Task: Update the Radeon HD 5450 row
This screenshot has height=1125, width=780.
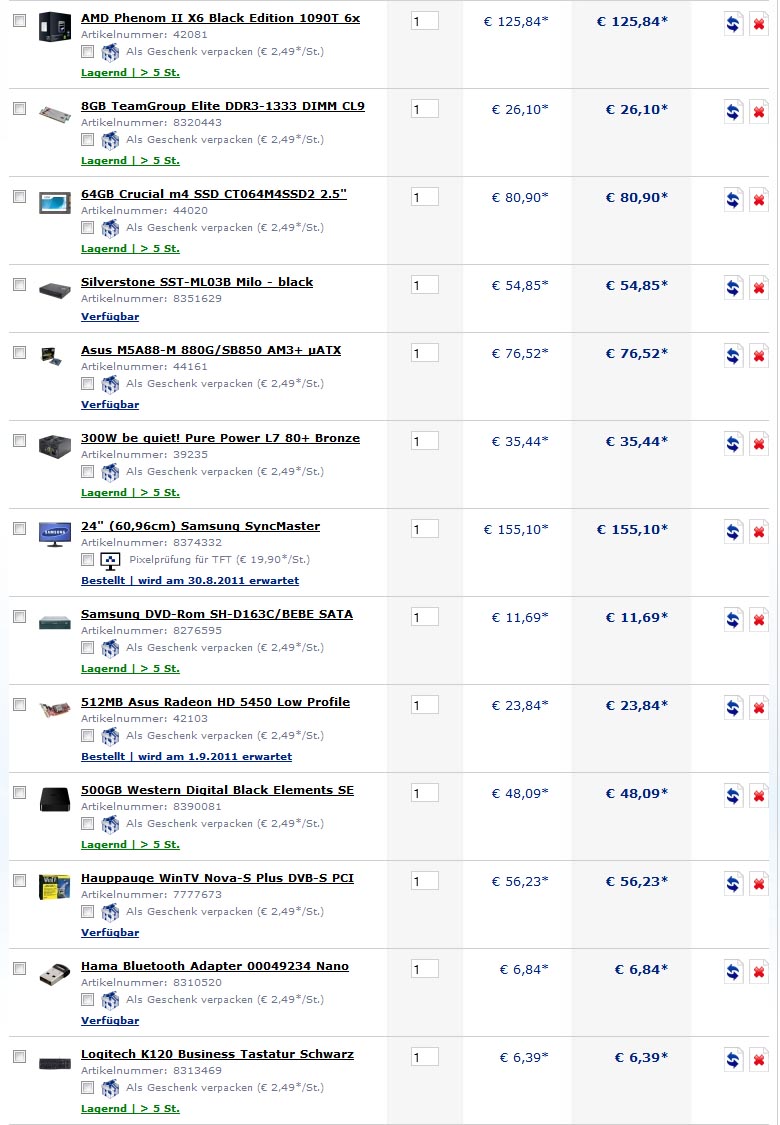Action: pos(733,708)
